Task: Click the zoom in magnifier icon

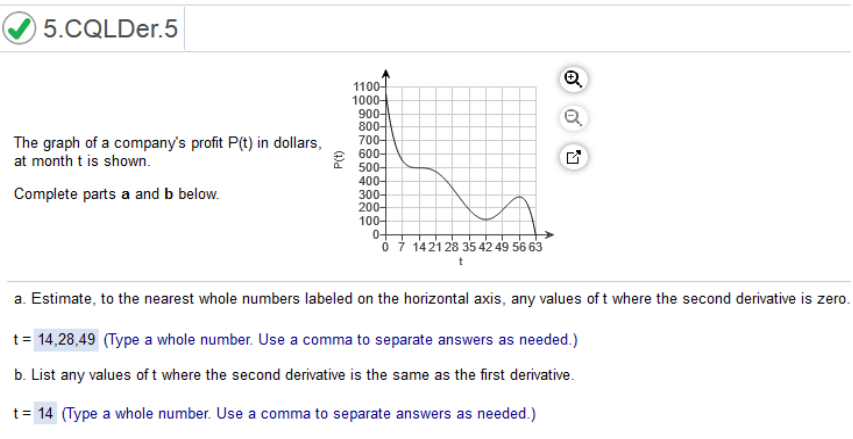Action: (x=573, y=79)
